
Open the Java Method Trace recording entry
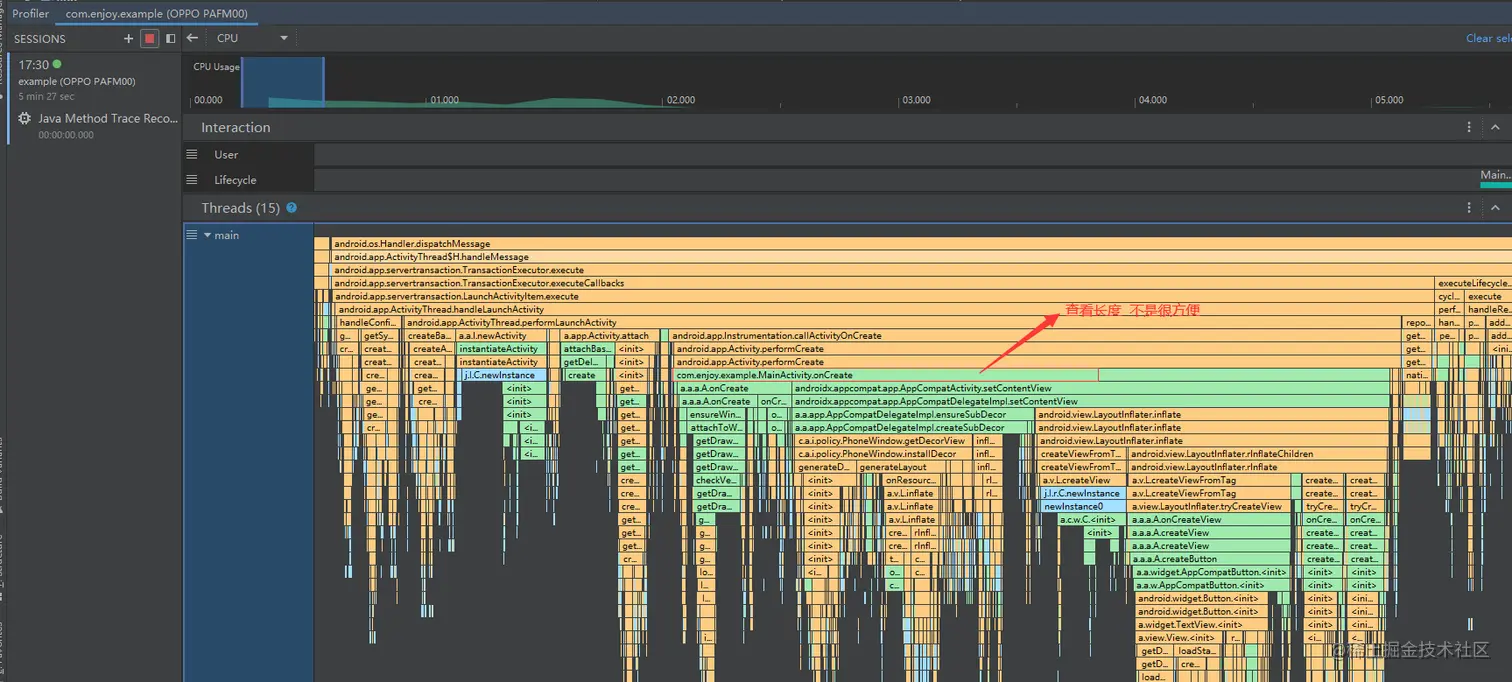click(92, 125)
